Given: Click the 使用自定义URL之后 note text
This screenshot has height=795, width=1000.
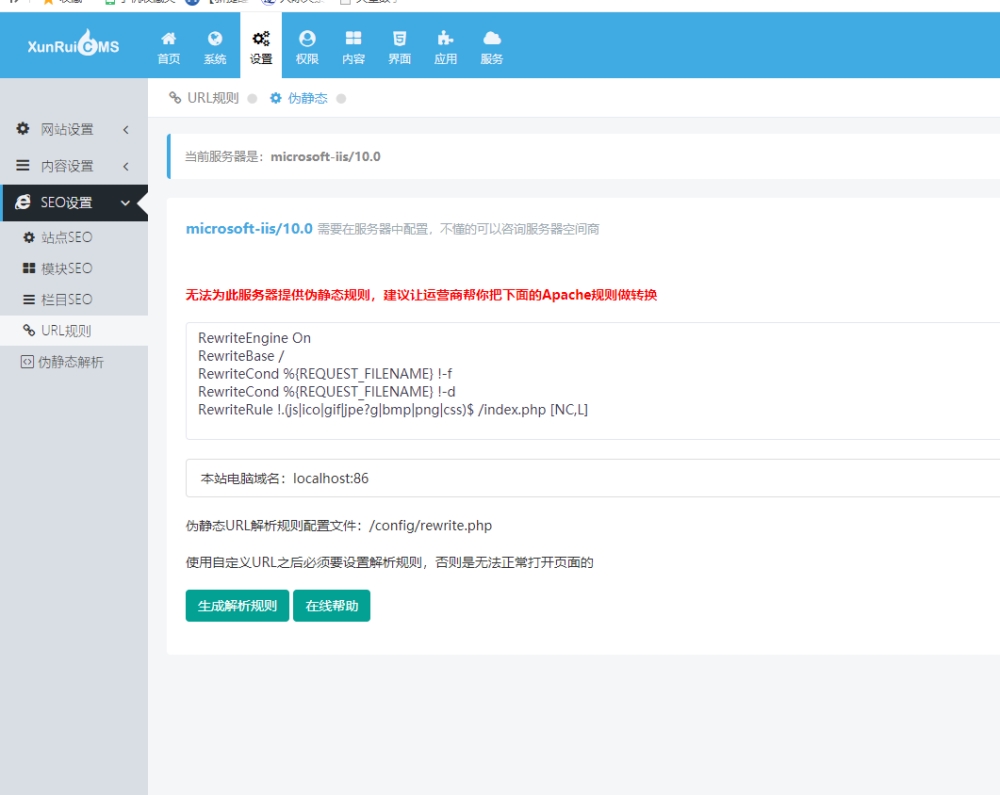Looking at the screenshot, I should pyautogui.click(x=390, y=562).
